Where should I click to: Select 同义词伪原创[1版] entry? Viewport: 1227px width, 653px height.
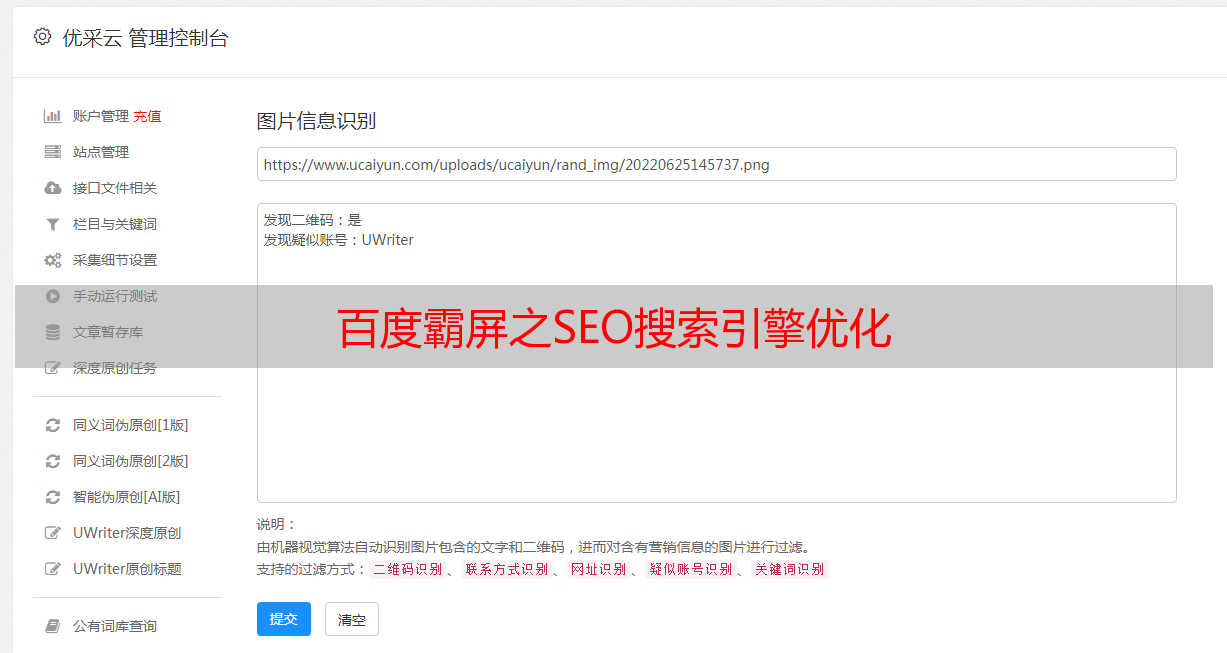[131, 425]
